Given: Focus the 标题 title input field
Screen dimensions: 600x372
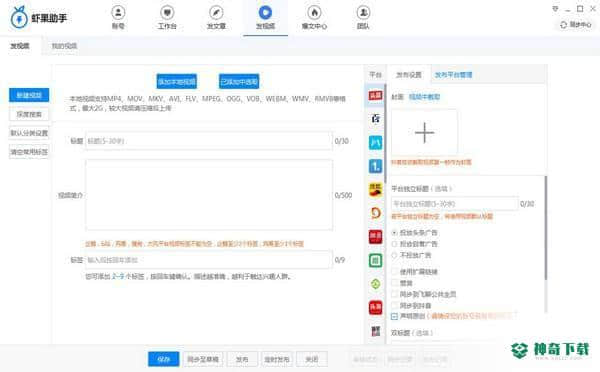Looking at the screenshot, I should click(x=209, y=141).
